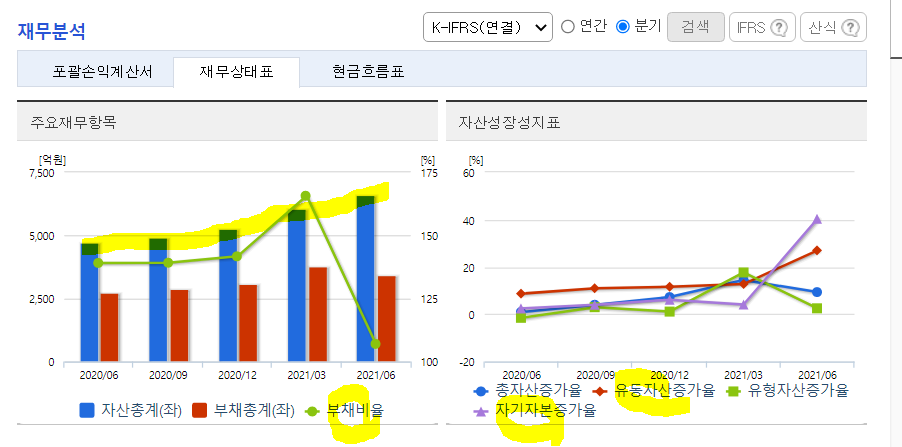Toggle the 부채총계(좌) legend entry
Viewport: 902px width, 447px height.
pyautogui.click(x=243, y=411)
